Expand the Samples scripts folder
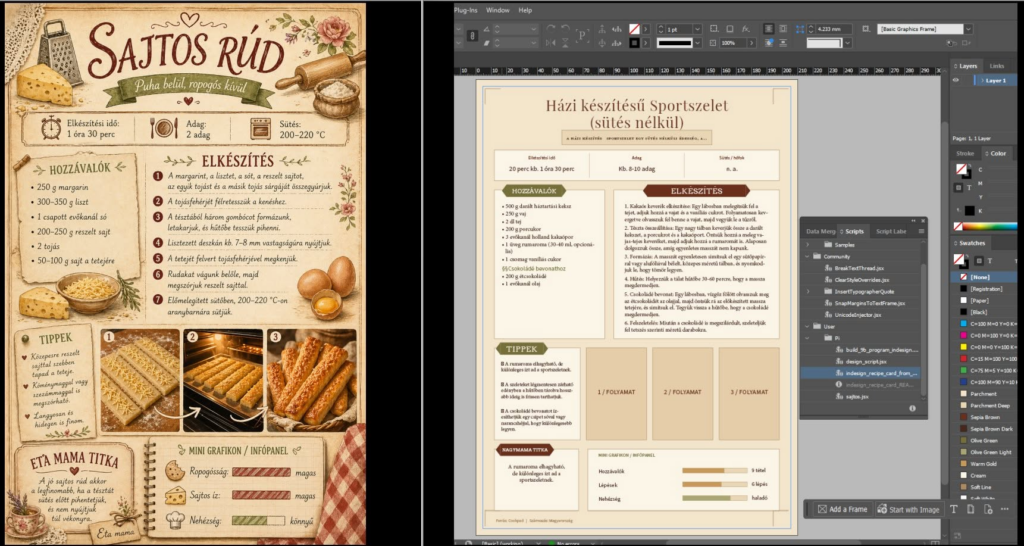 808,244
